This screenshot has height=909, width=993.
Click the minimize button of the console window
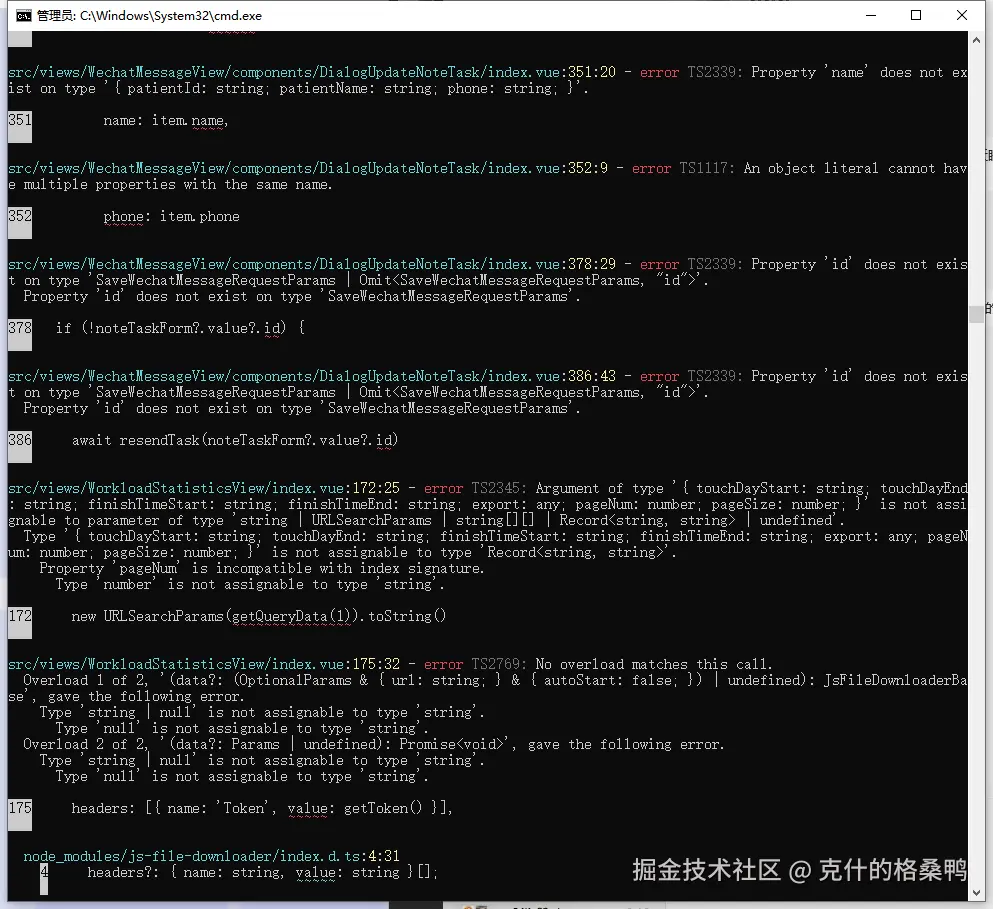point(869,15)
